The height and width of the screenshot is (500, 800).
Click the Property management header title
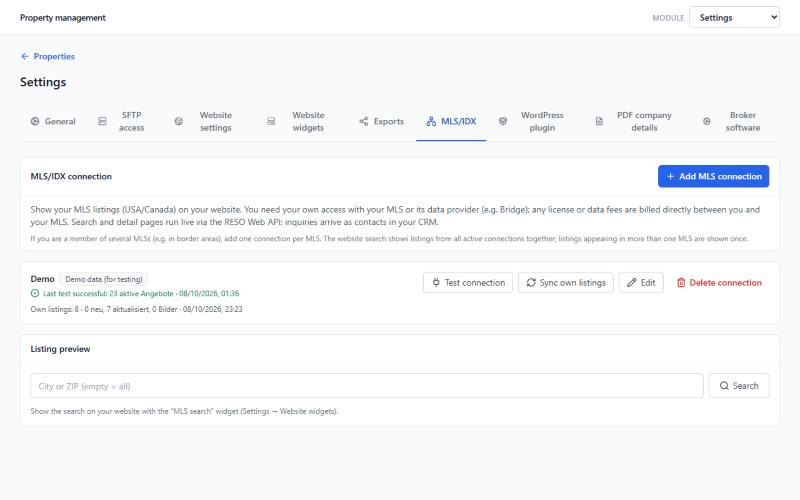63,17
